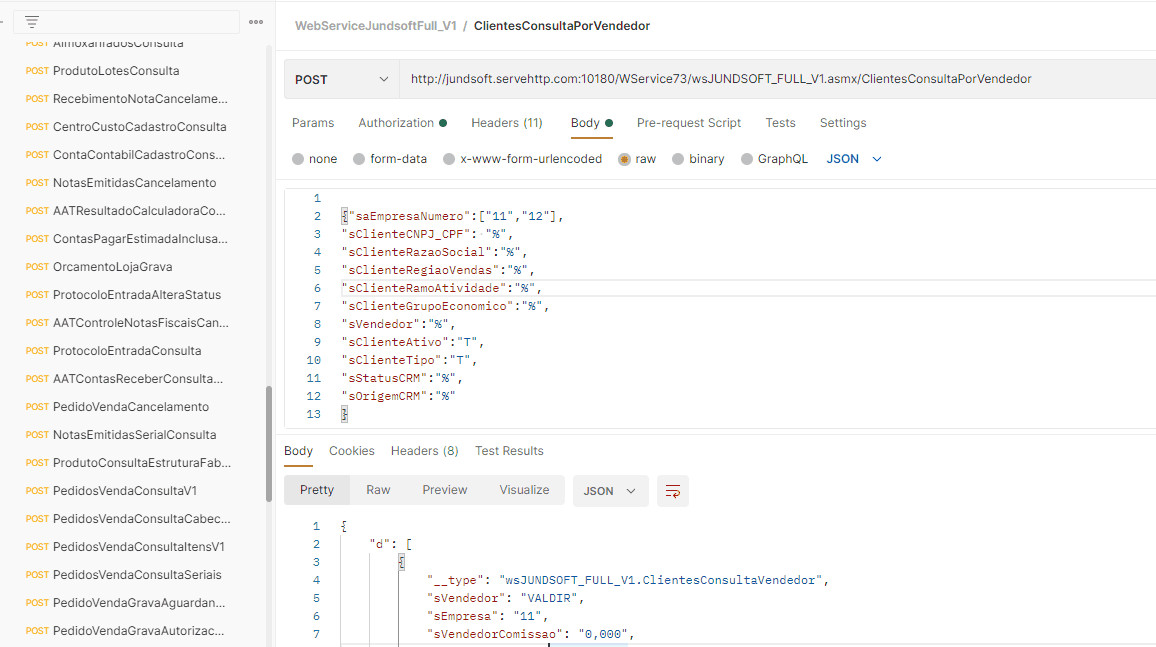The image size is (1156, 647).
Task: Switch to Visualize response view
Action: [x=524, y=490]
